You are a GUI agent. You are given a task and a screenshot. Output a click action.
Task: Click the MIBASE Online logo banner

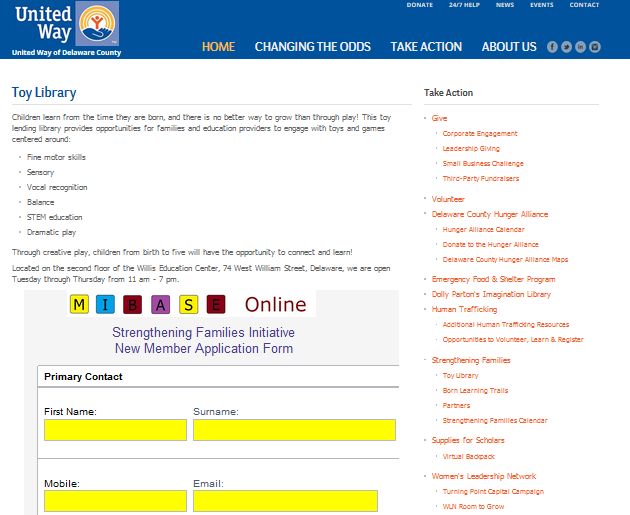191,304
